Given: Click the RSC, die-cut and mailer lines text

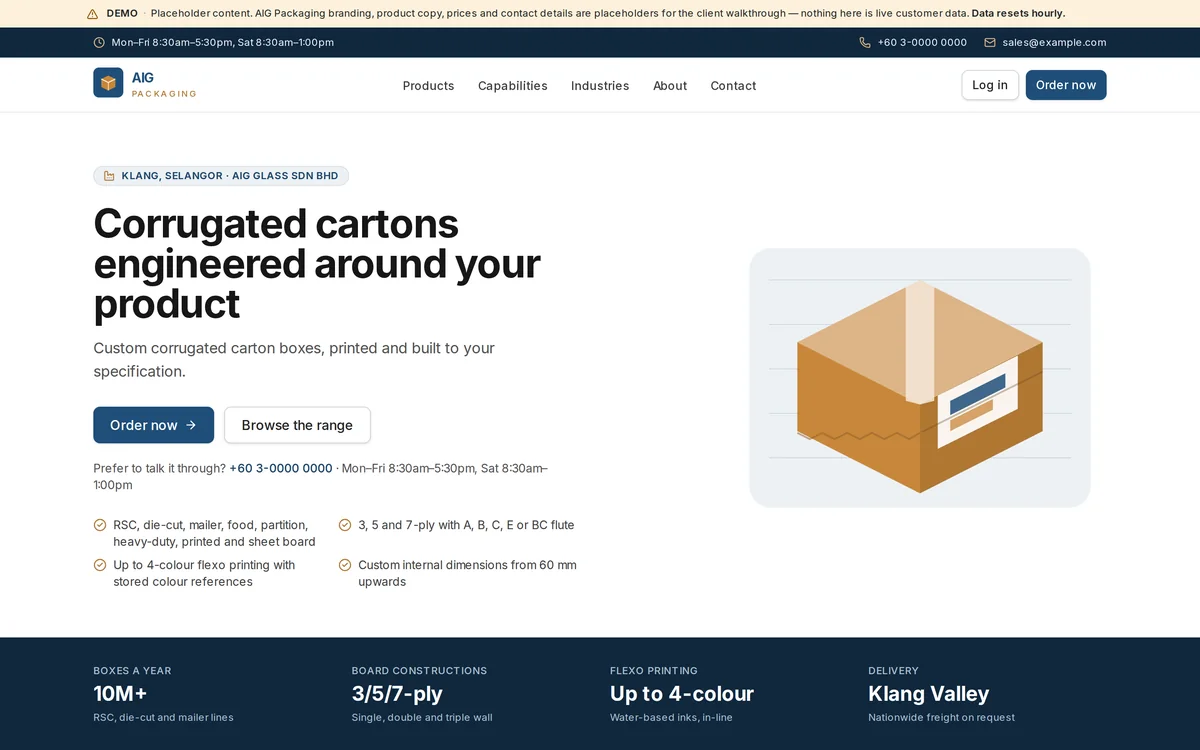Looking at the screenshot, I should [x=163, y=717].
